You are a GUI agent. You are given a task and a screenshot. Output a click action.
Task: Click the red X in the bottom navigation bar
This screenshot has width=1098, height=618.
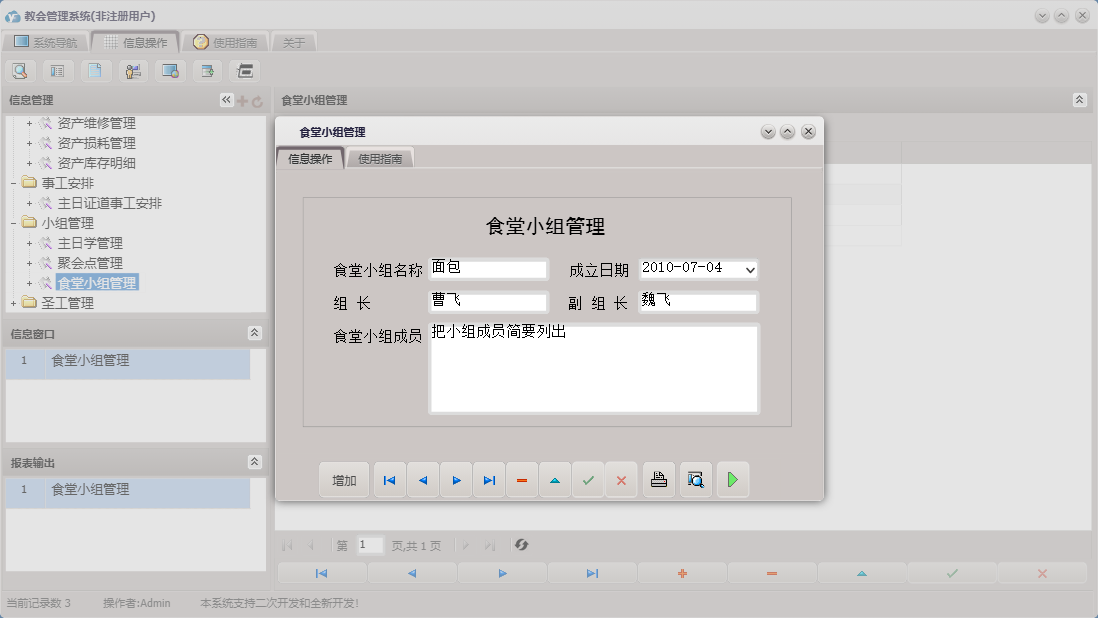[1042, 573]
